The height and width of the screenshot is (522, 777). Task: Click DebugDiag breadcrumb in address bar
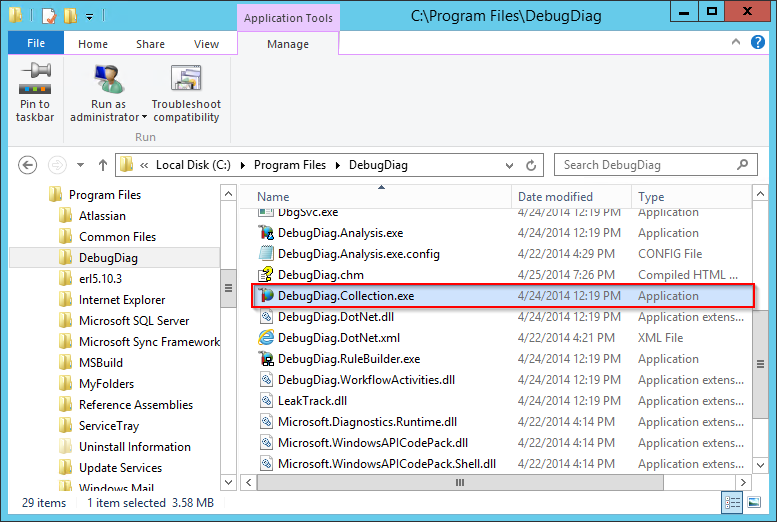[x=378, y=165]
